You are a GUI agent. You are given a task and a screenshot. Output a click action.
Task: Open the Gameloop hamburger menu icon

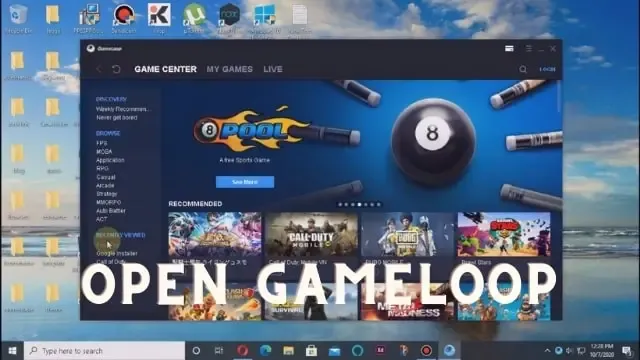529,49
